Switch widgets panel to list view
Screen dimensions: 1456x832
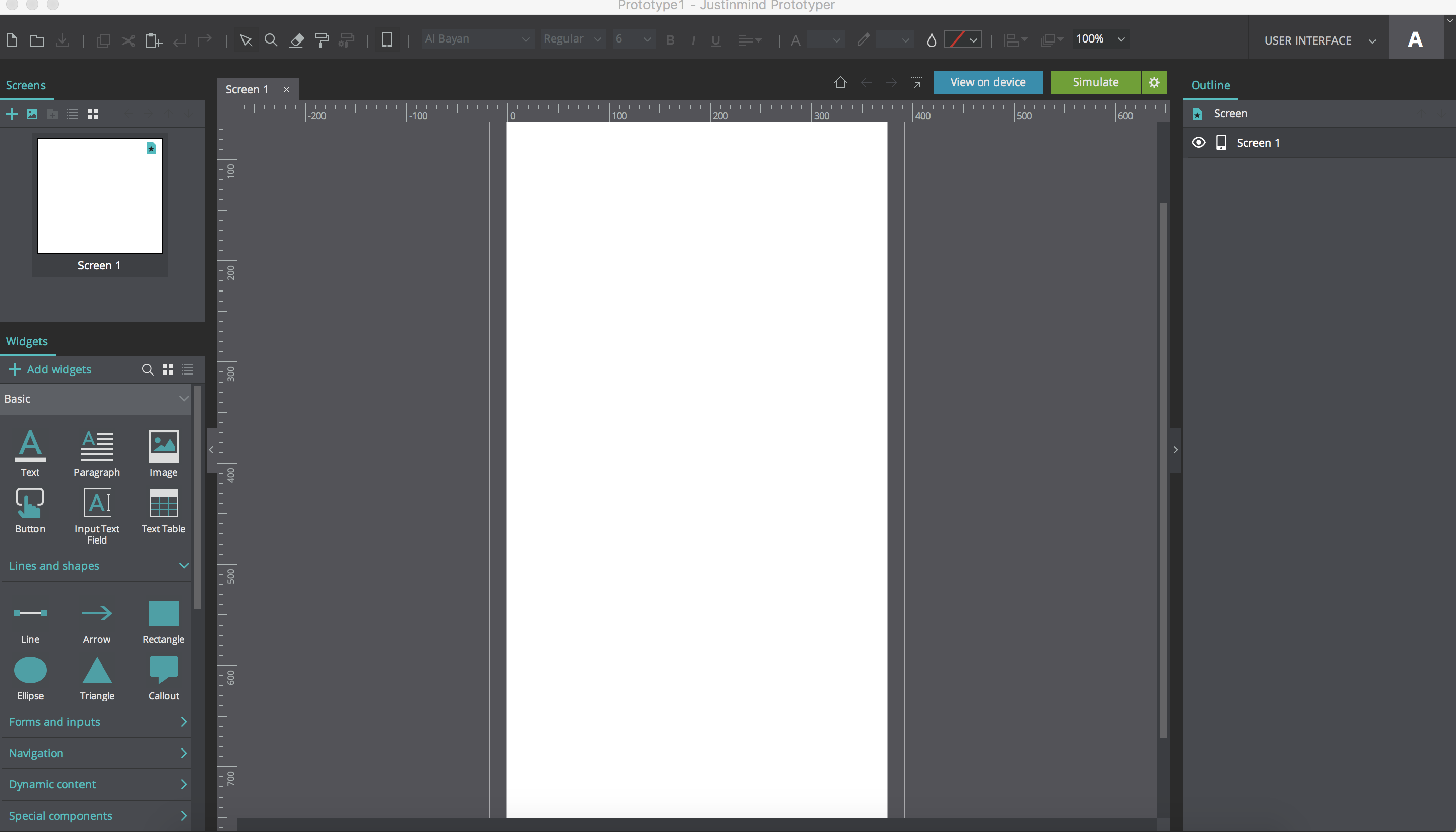point(188,370)
